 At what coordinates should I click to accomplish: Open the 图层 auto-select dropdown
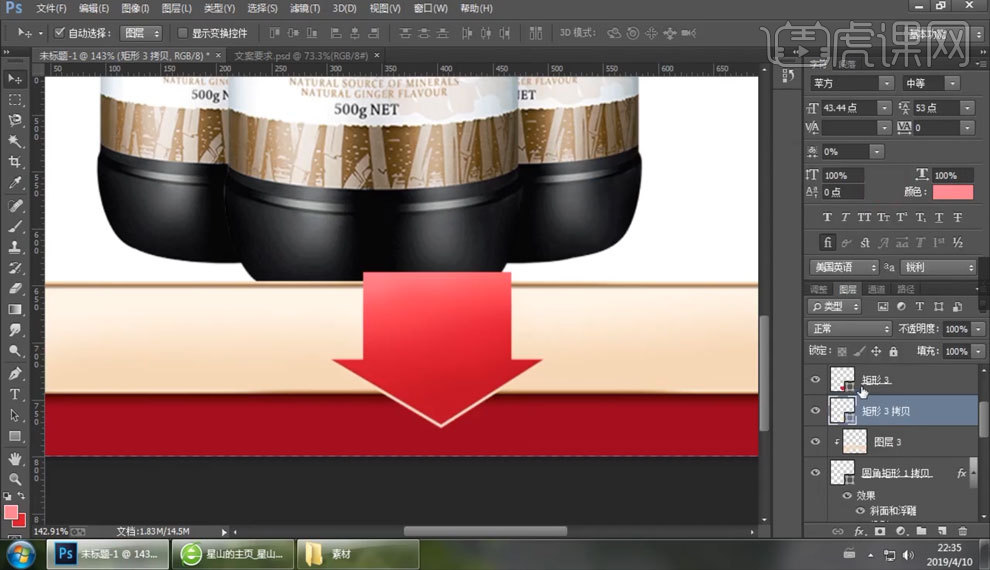[x=141, y=33]
